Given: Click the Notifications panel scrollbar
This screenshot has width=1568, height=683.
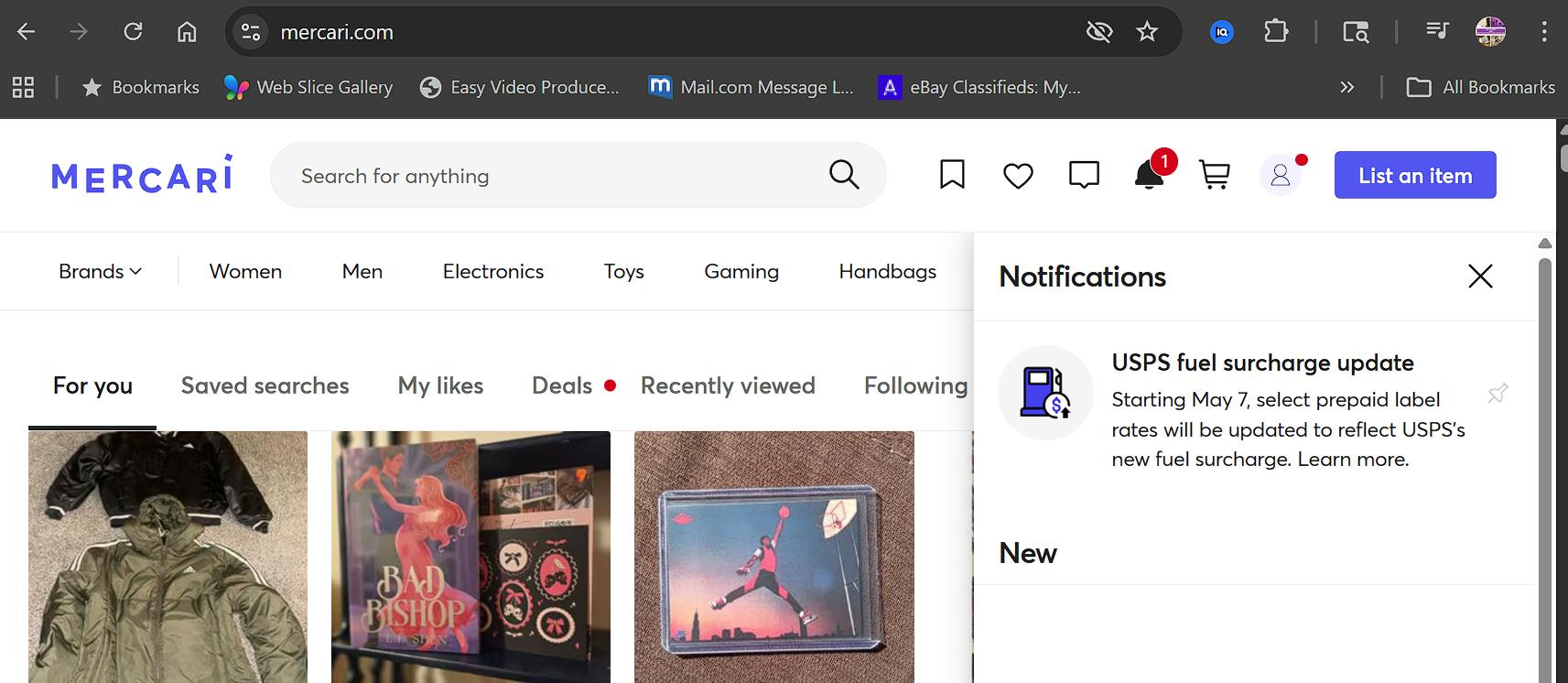Looking at the screenshot, I should [x=1545, y=458].
